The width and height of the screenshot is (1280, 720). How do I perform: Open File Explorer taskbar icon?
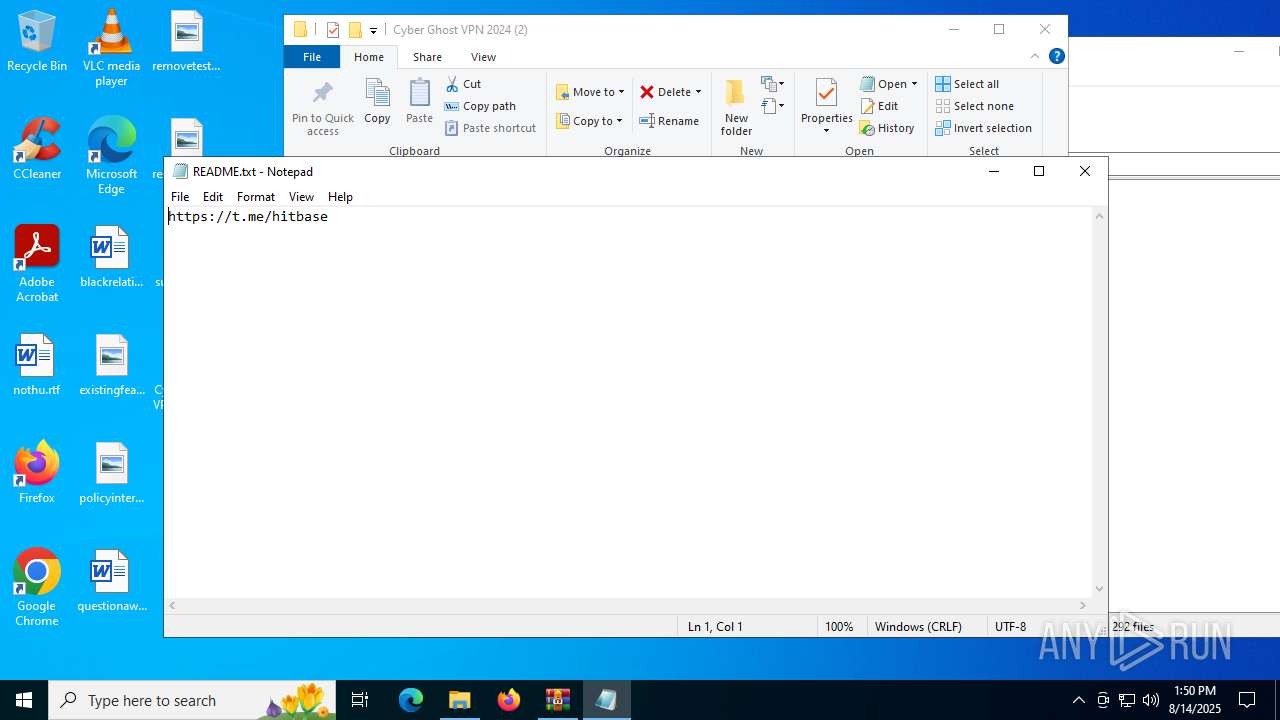(459, 700)
